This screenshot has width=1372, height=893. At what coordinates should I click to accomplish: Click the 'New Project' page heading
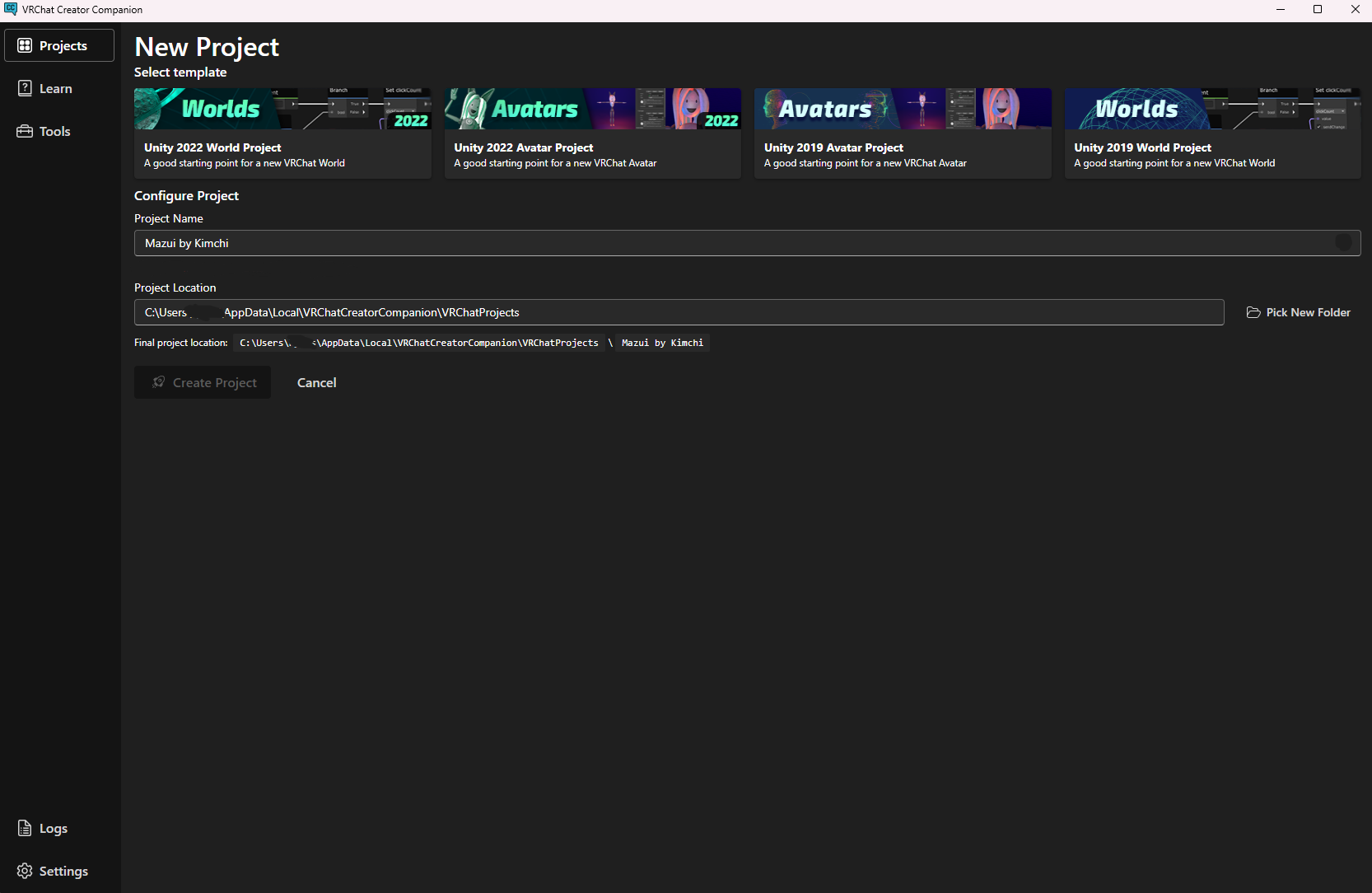pyautogui.click(x=207, y=47)
